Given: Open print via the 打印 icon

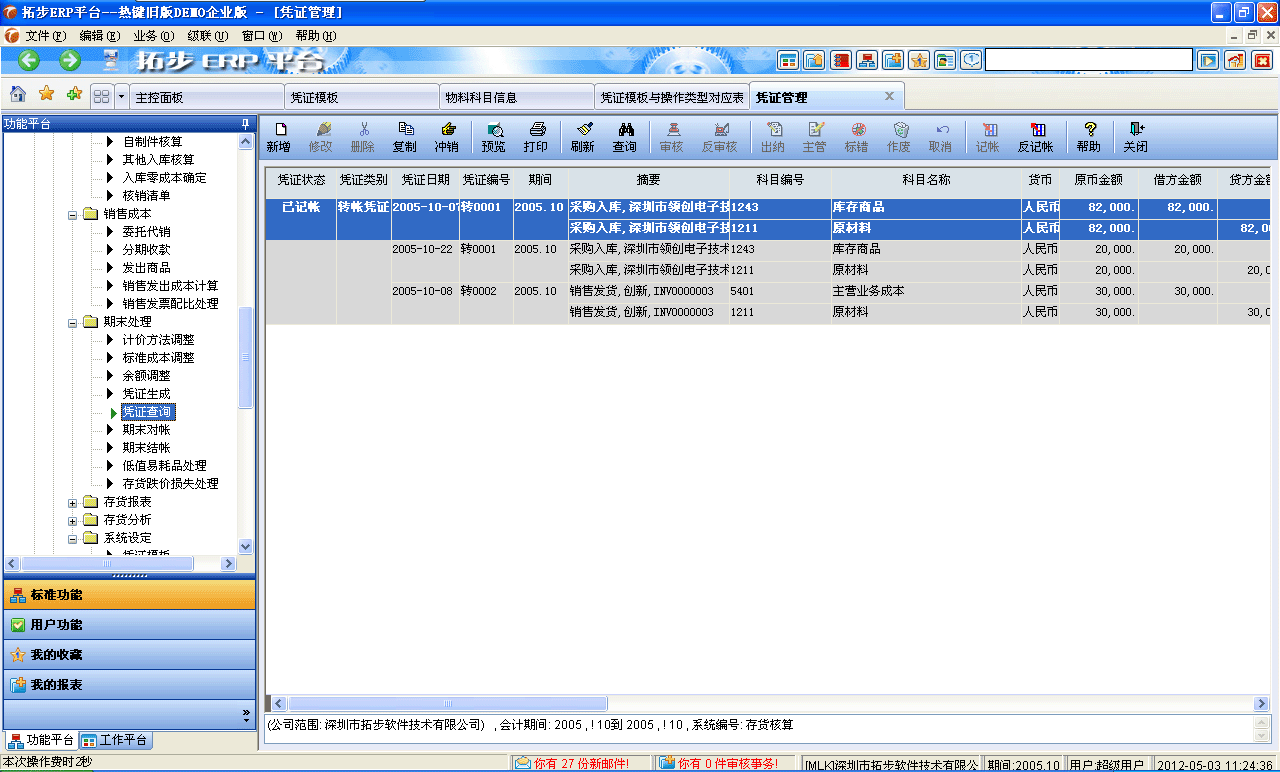Looking at the screenshot, I should 536,137.
